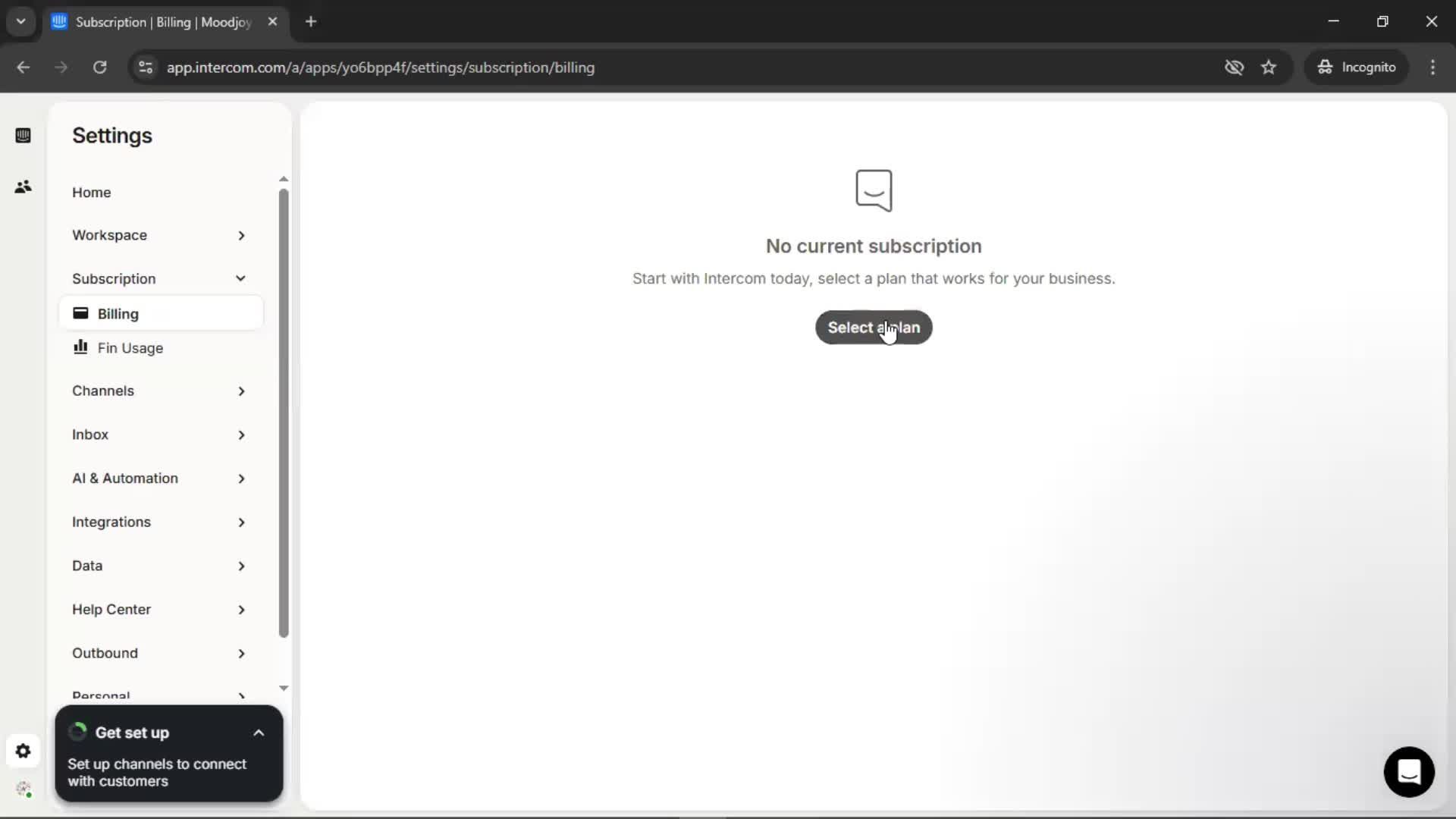Bookmark this page with the star icon
1456x819 pixels.
tap(1269, 67)
